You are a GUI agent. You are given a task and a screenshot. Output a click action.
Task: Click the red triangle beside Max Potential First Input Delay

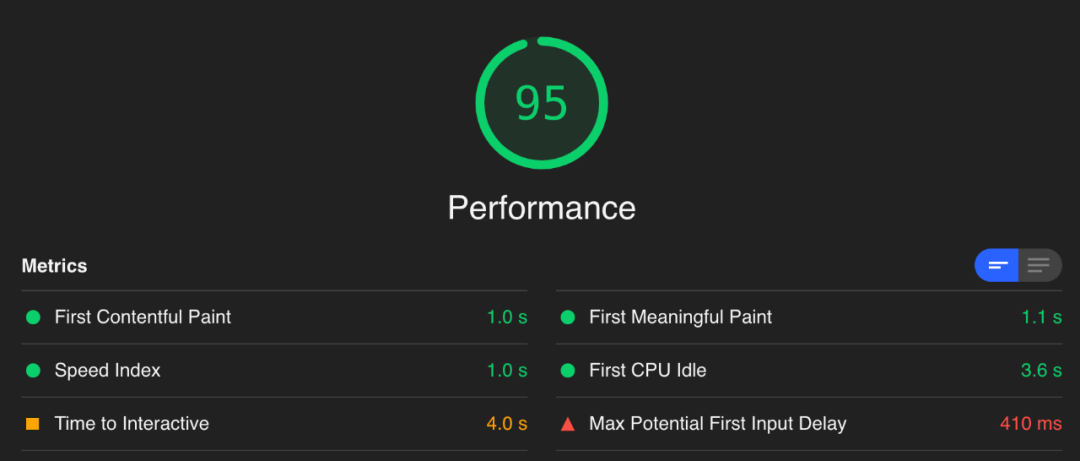tap(568, 424)
